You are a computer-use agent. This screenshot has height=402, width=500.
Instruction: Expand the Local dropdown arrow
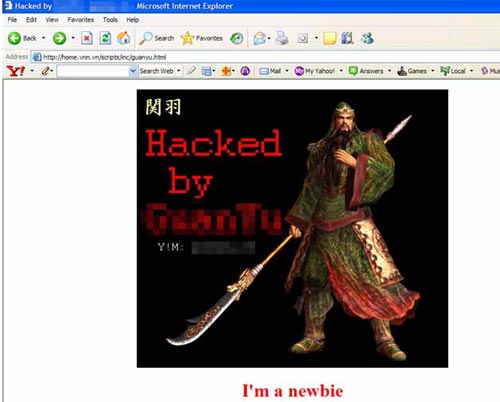point(471,71)
